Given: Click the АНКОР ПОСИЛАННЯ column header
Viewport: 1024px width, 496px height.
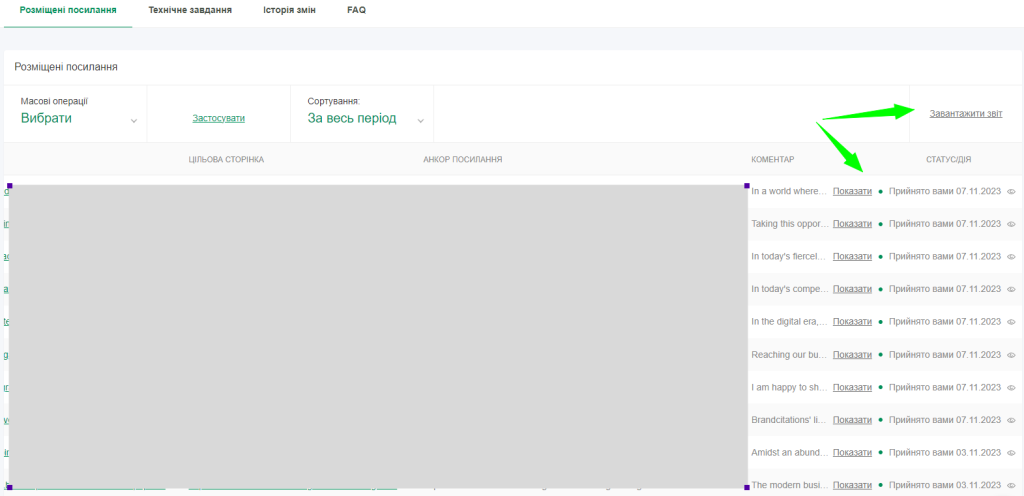Looking at the screenshot, I should pos(462,159).
